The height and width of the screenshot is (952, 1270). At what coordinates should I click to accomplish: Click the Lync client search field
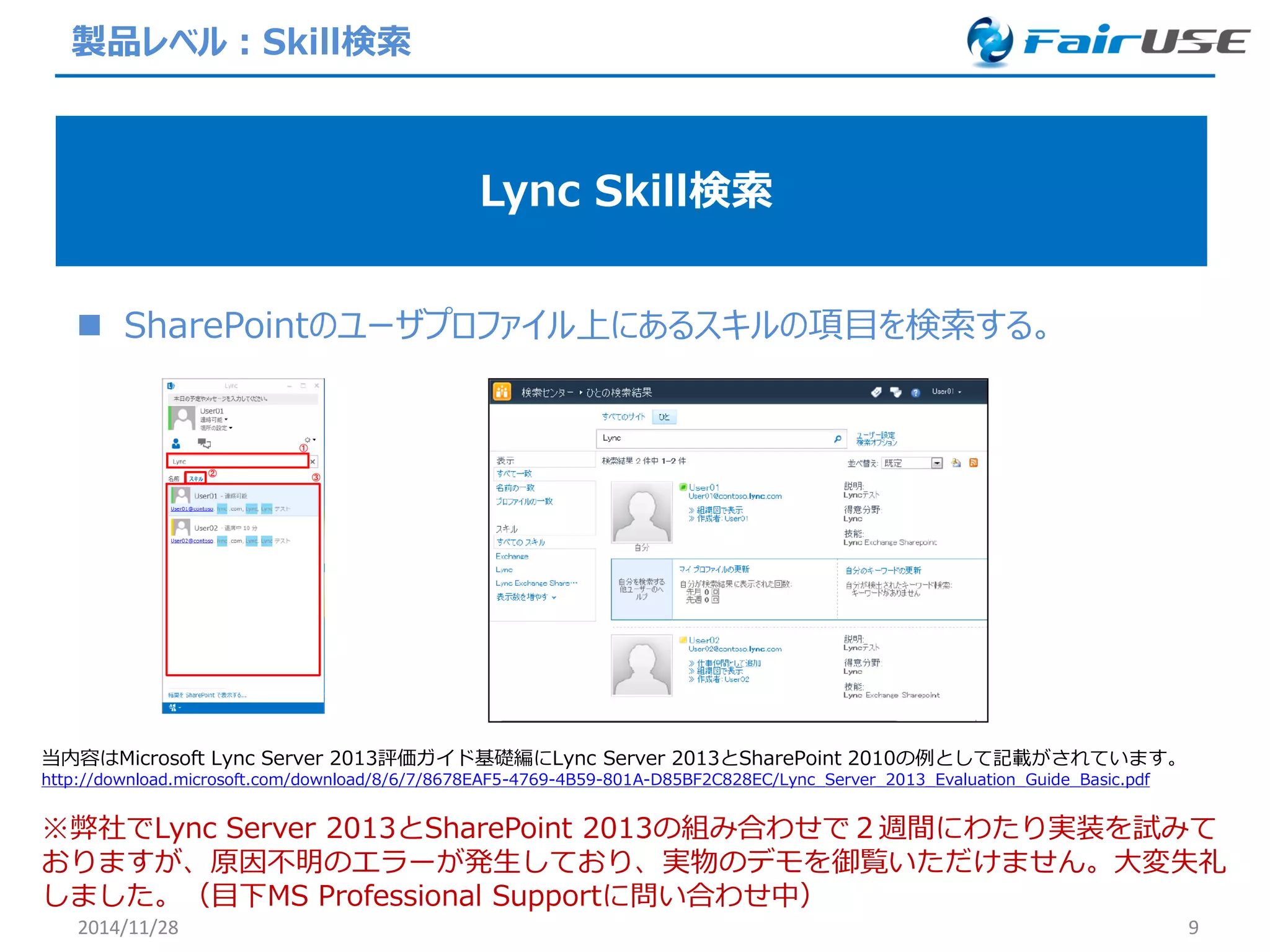coord(238,461)
